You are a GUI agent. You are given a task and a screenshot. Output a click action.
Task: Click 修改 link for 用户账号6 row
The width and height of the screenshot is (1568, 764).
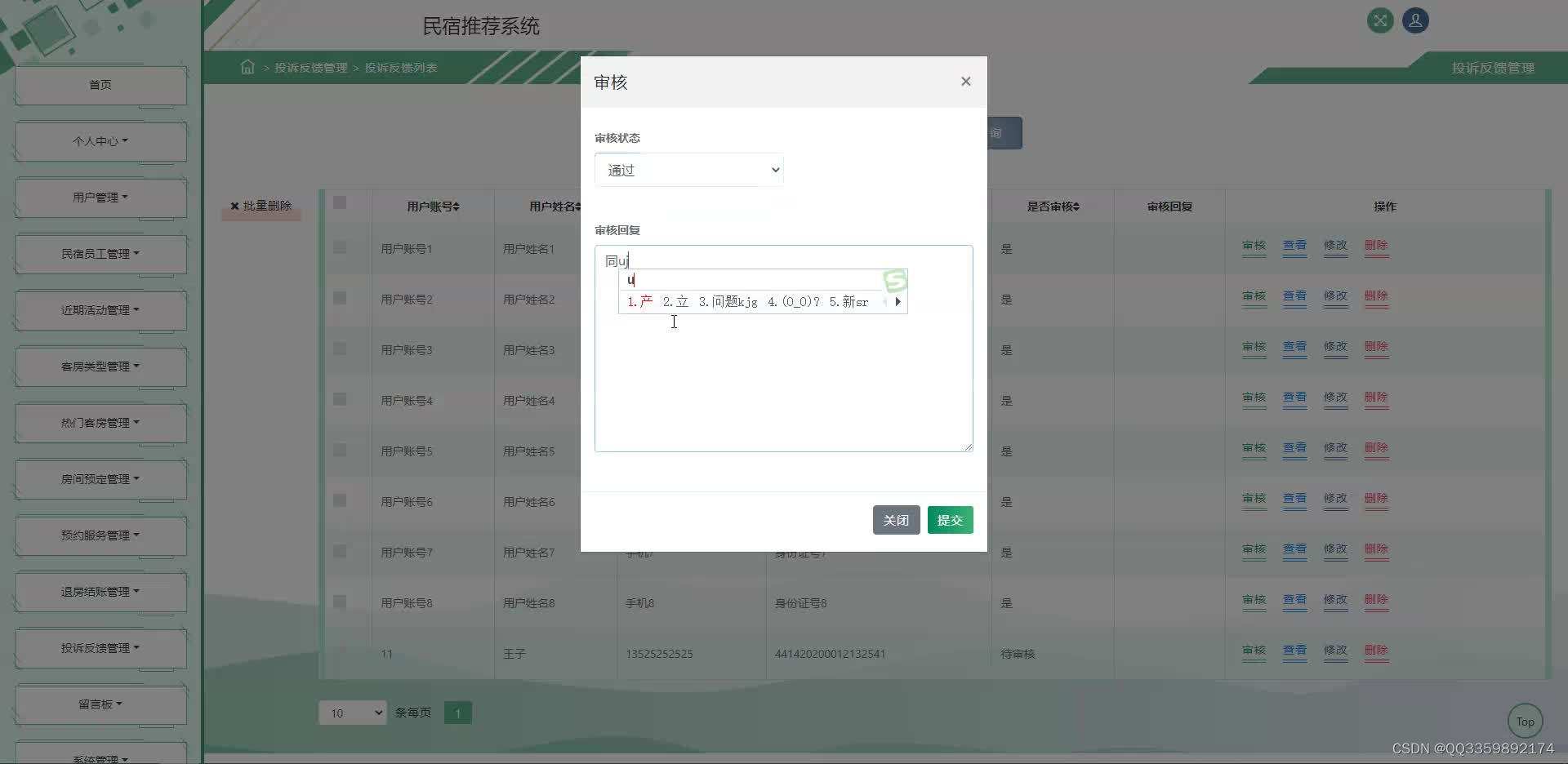click(x=1335, y=499)
